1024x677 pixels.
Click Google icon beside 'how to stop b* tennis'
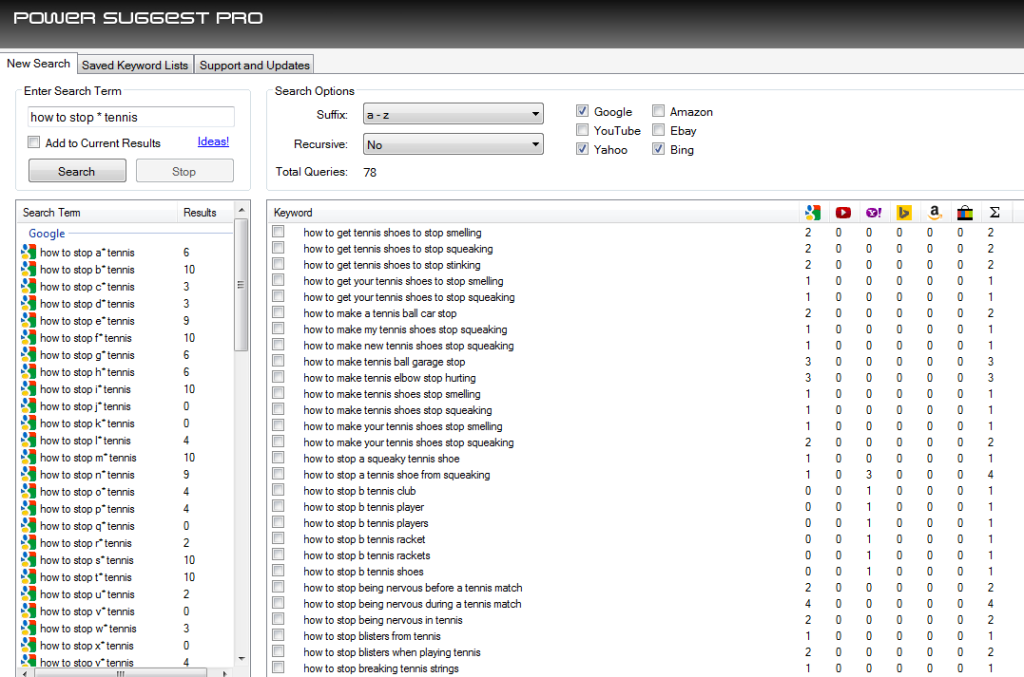[x=29, y=269]
